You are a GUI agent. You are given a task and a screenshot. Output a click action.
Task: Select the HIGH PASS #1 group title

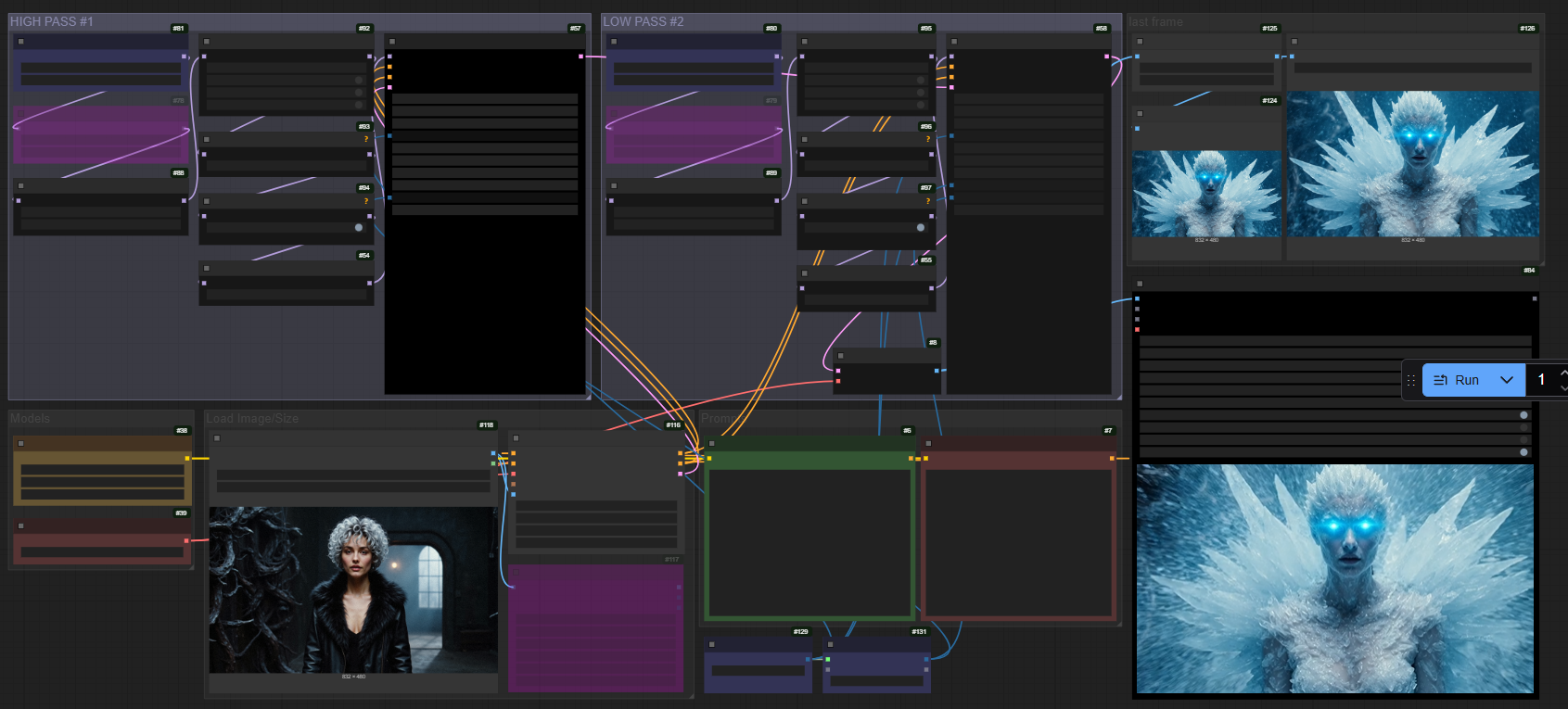tap(52, 21)
